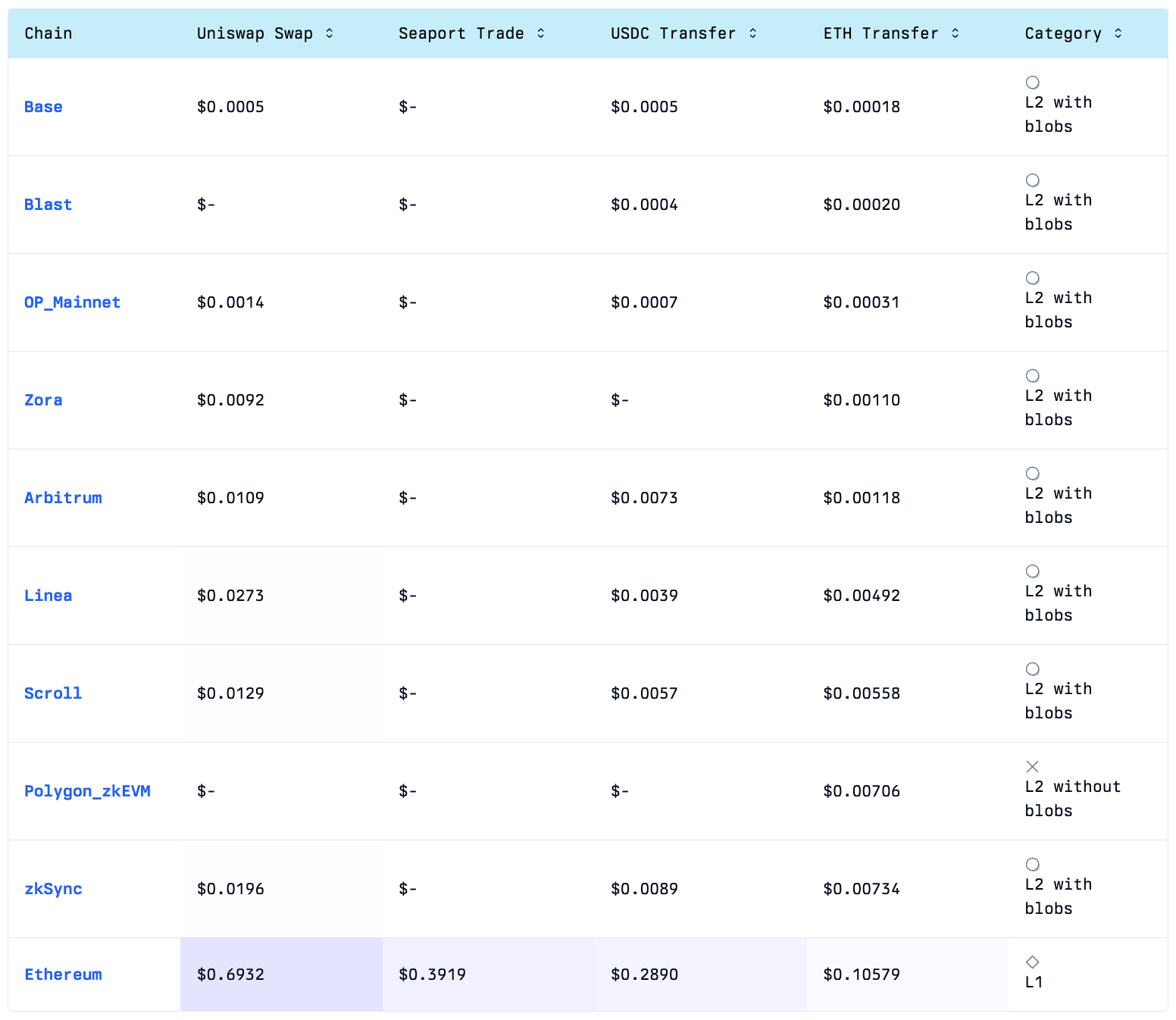
Task: Sort by the USDC Transfer column arrows
Action: tap(753, 33)
